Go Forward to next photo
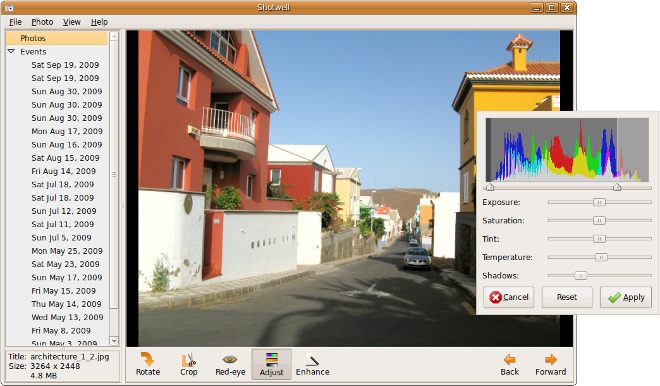The image size is (660, 386). coord(551,365)
